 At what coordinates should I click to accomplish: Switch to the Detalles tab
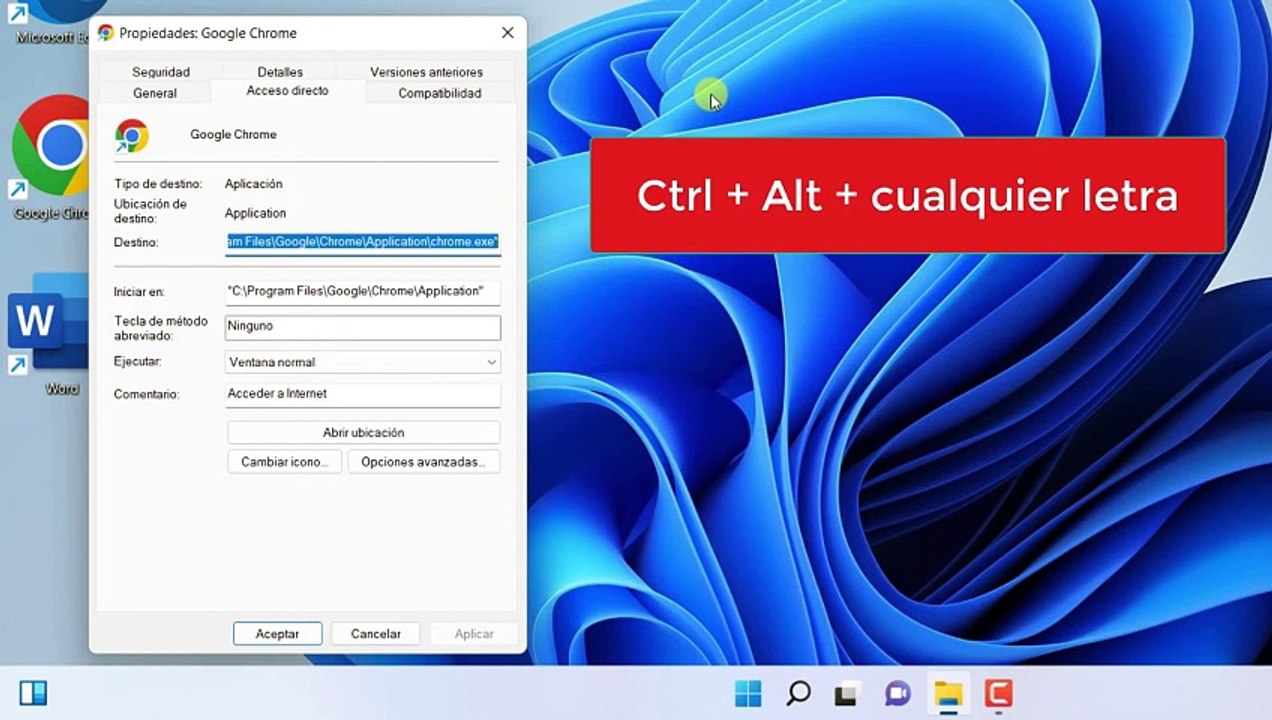280,72
